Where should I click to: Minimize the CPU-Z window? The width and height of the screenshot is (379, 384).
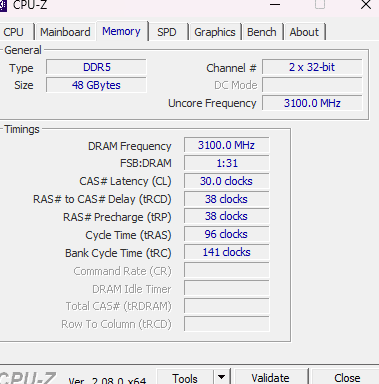tap(275, 5)
